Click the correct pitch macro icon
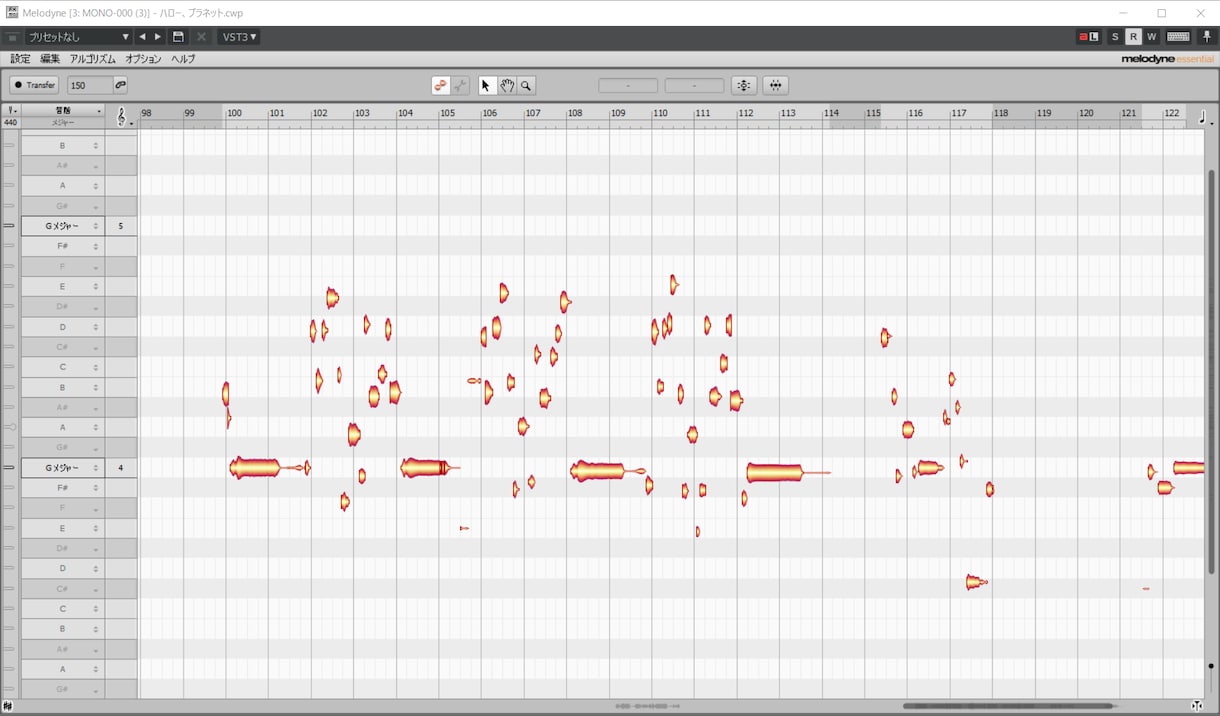Image resolution: width=1220 pixels, height=716 pixels. pos(744,86)
